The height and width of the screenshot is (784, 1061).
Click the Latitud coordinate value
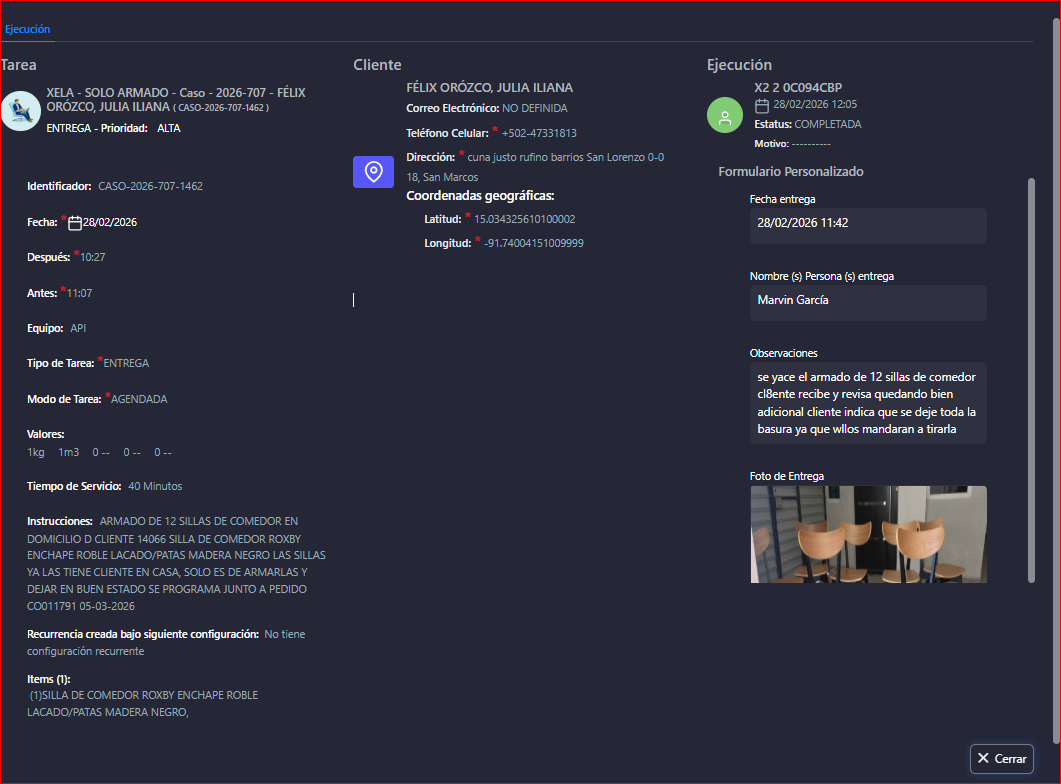(524, 219)
